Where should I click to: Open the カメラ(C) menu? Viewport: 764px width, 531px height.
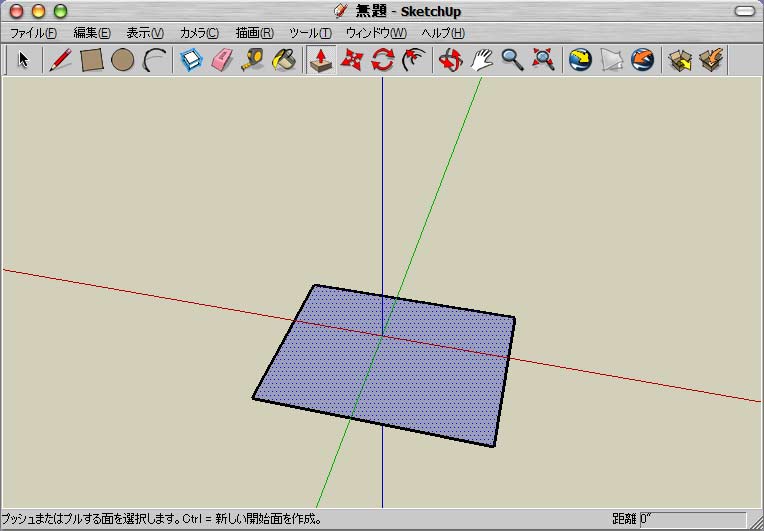point(199,33)
